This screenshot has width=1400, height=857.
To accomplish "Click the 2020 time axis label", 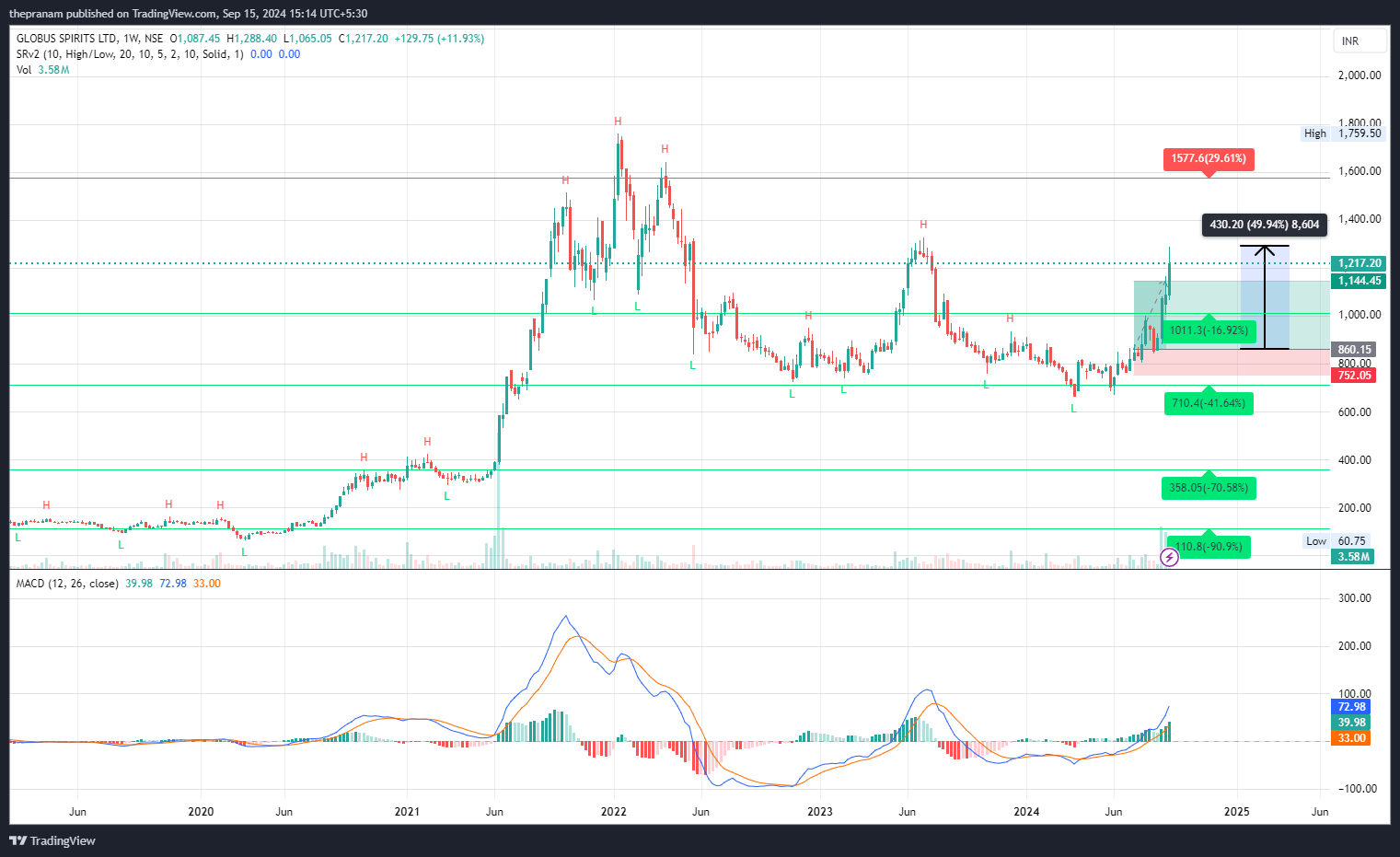I will [x=201, y=812].
